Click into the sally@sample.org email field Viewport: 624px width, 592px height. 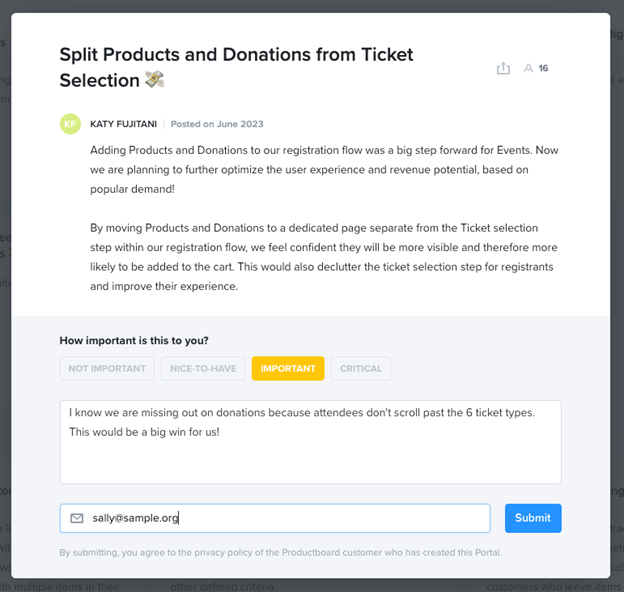click(275, 518)
